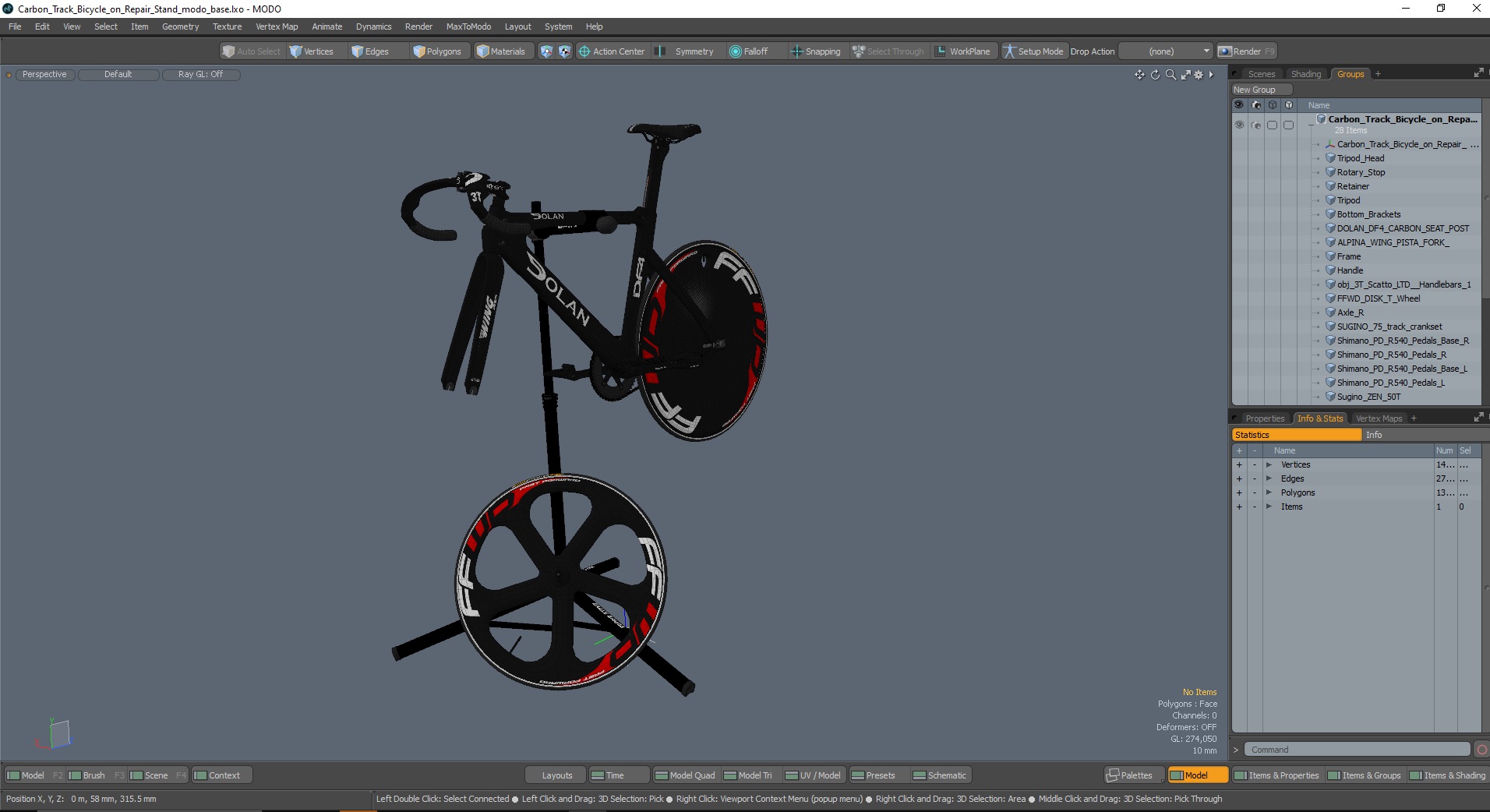Click the Command input field
Screen dimensions: 1490x812
pyautogui.click(x=1357, y=750)
